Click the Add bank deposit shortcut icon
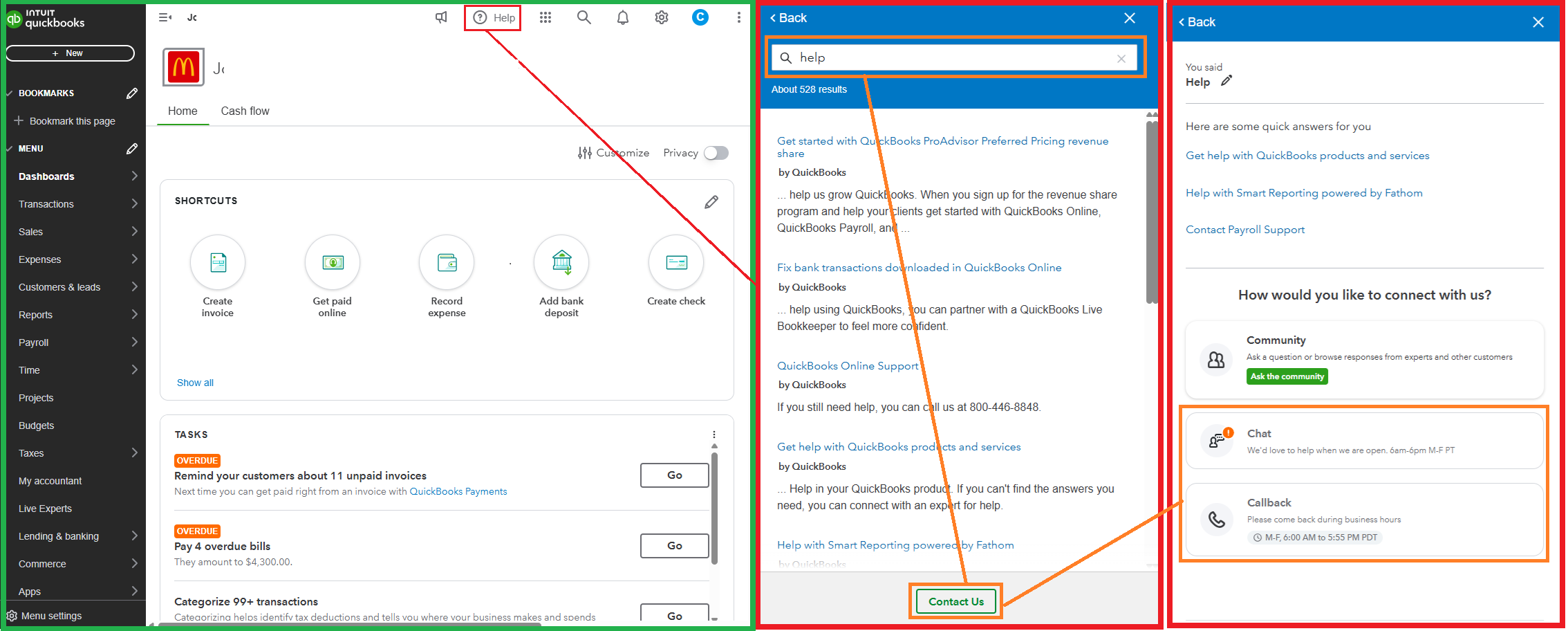 pos(561,262)
